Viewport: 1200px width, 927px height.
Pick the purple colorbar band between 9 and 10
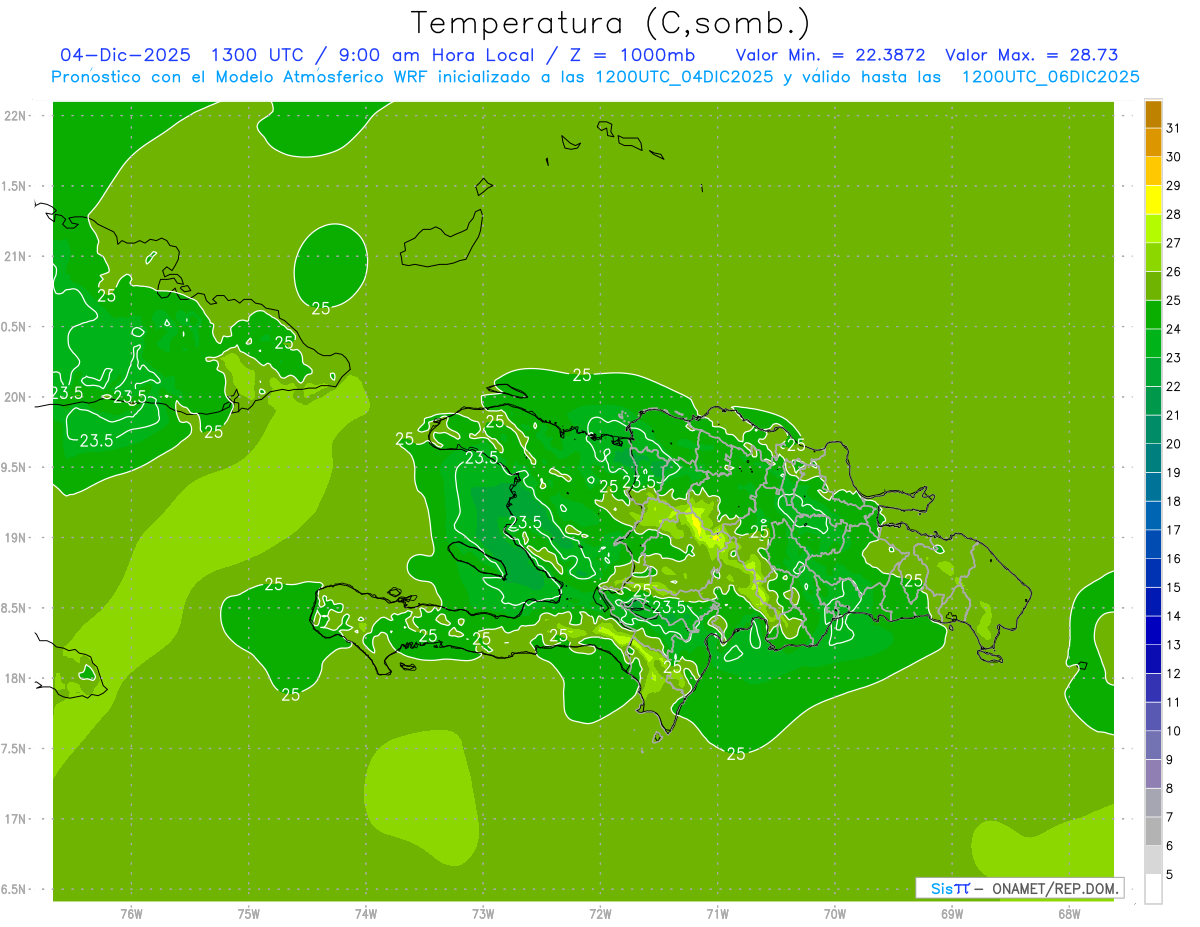(1153, 745)
